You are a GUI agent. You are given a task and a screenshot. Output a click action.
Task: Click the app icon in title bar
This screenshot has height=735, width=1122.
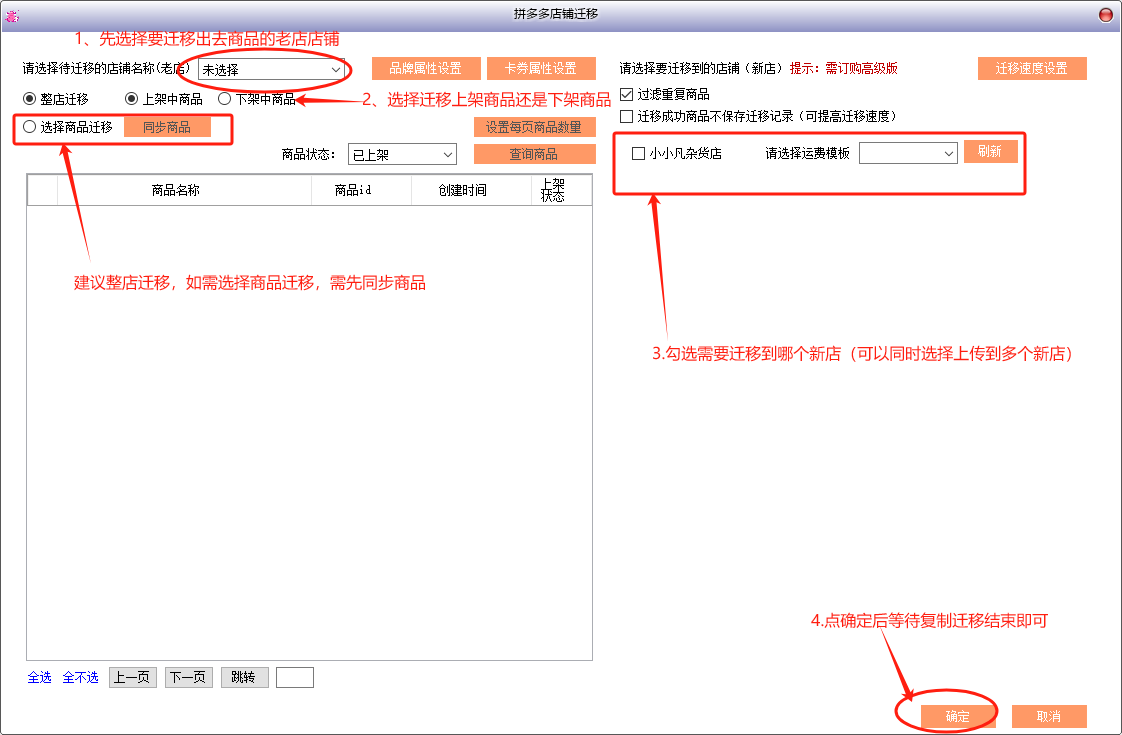[12, 15]
